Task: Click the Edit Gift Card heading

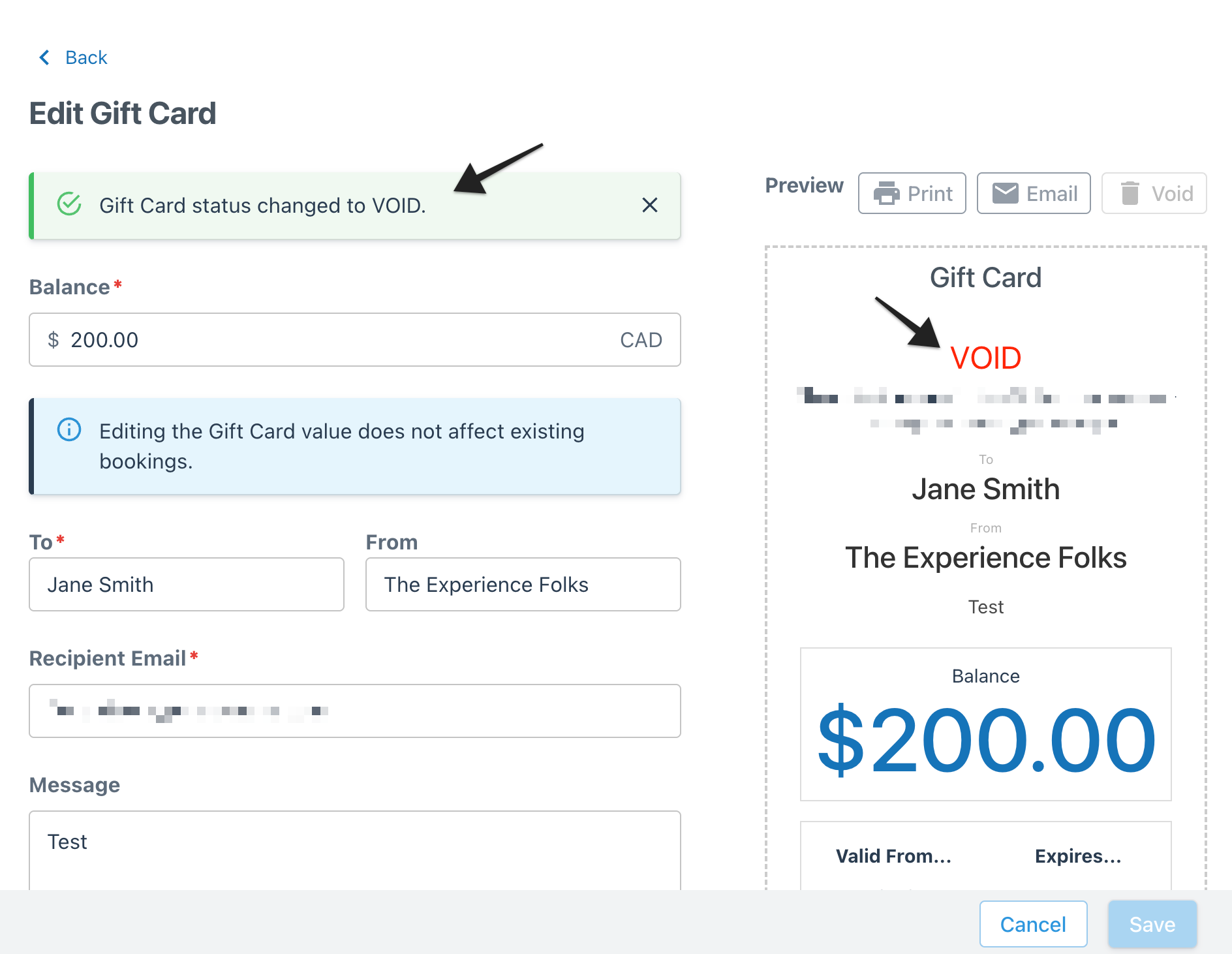Action: click(123, 114)
